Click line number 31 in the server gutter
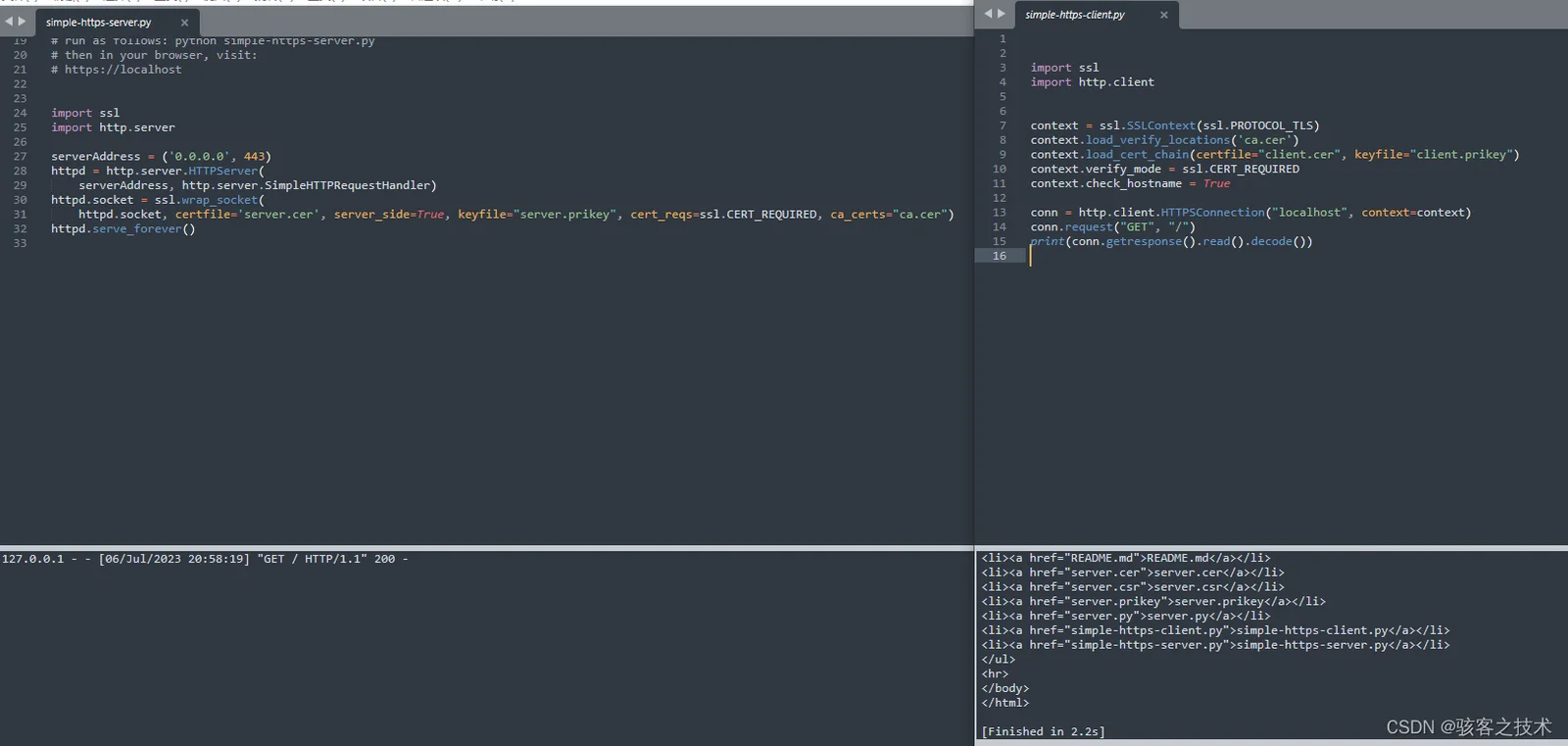1568x746 pixels. click(21, 214)
